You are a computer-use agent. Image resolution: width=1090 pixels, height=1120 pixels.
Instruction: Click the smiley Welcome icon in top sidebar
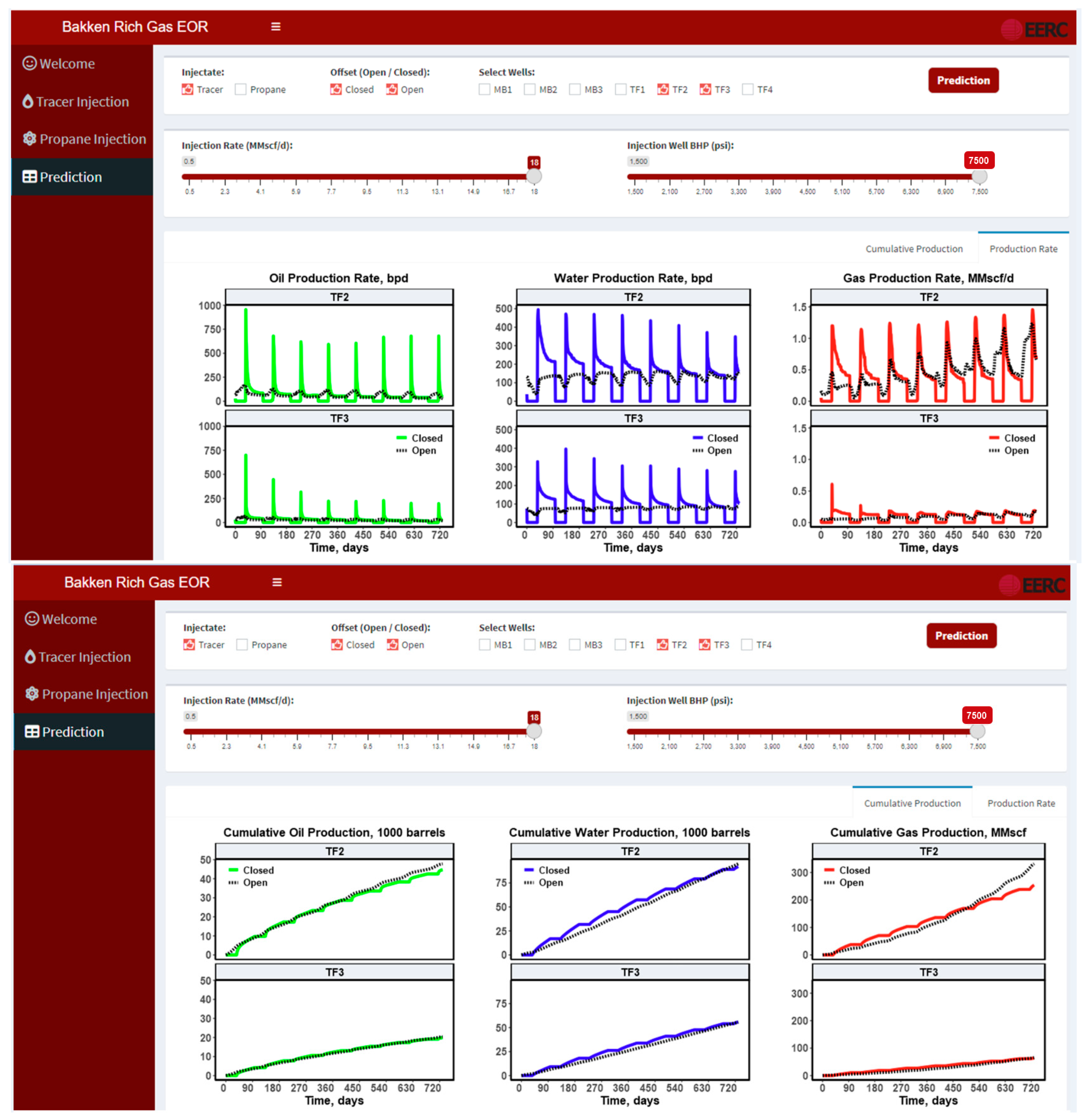point(29,63)
